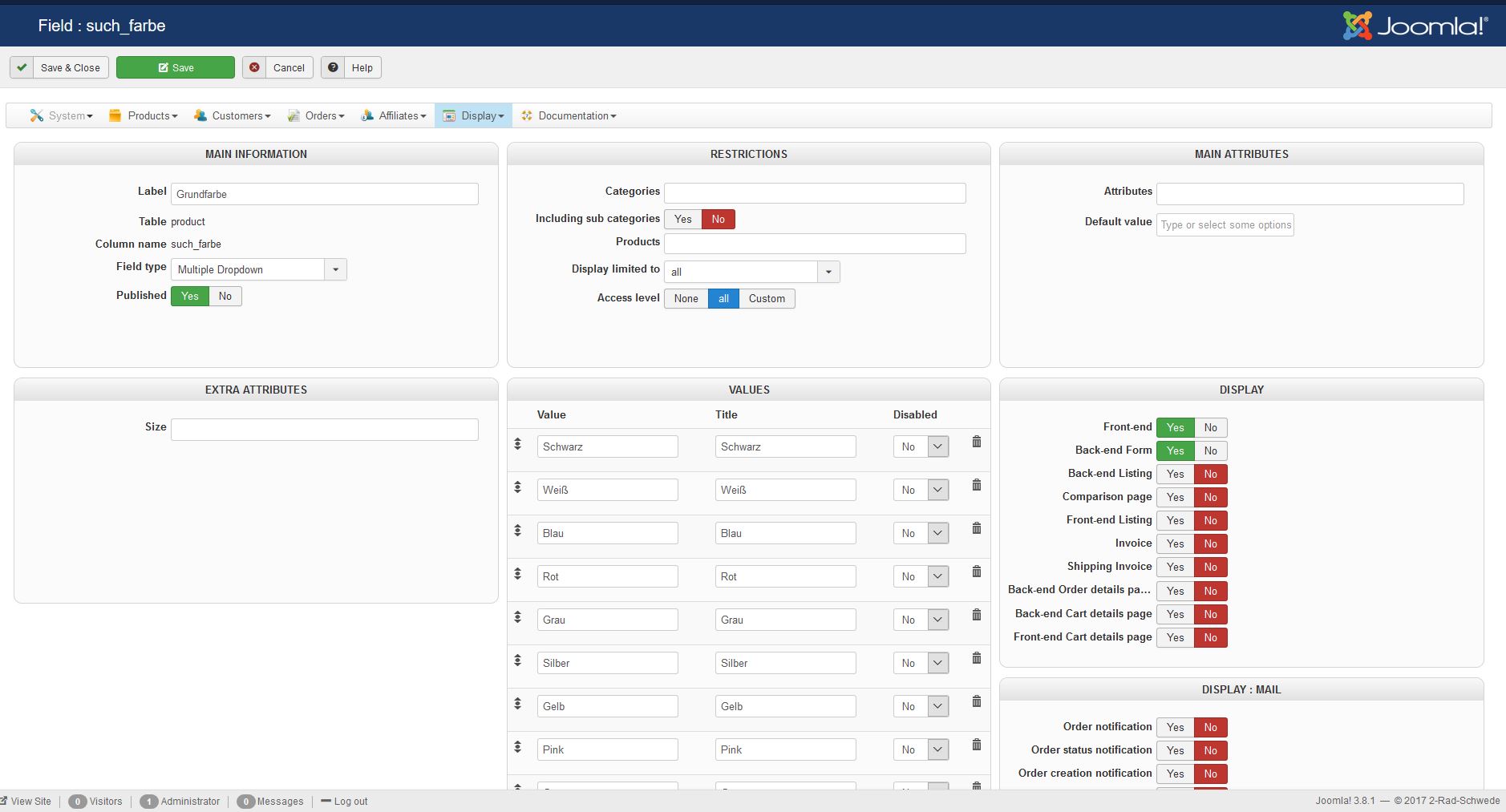Open the Products menu
Viewport: 1506px width, 812px height.
(143, 115)
